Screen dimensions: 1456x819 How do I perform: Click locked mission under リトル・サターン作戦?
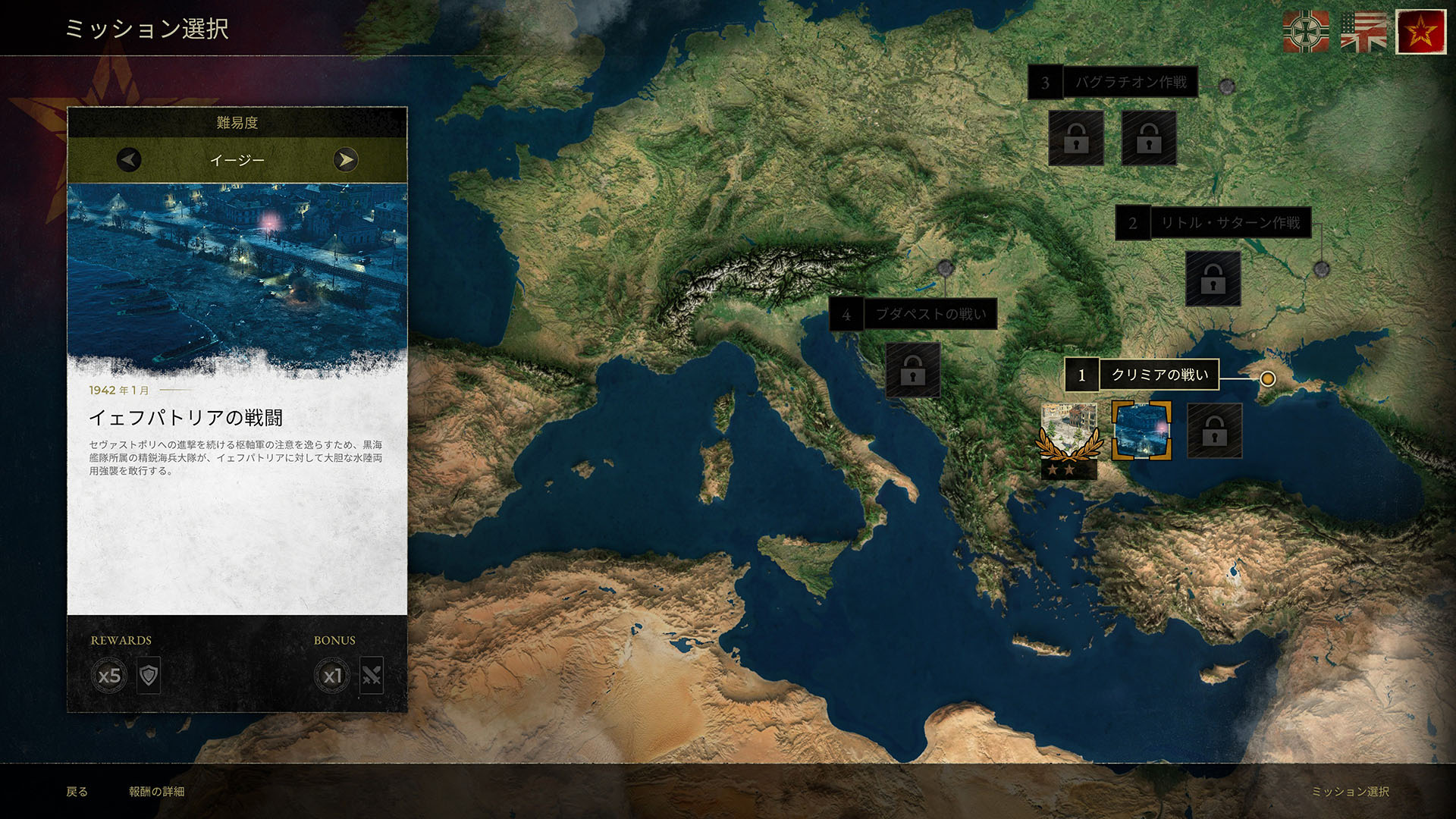click(x=1213, y=279)
